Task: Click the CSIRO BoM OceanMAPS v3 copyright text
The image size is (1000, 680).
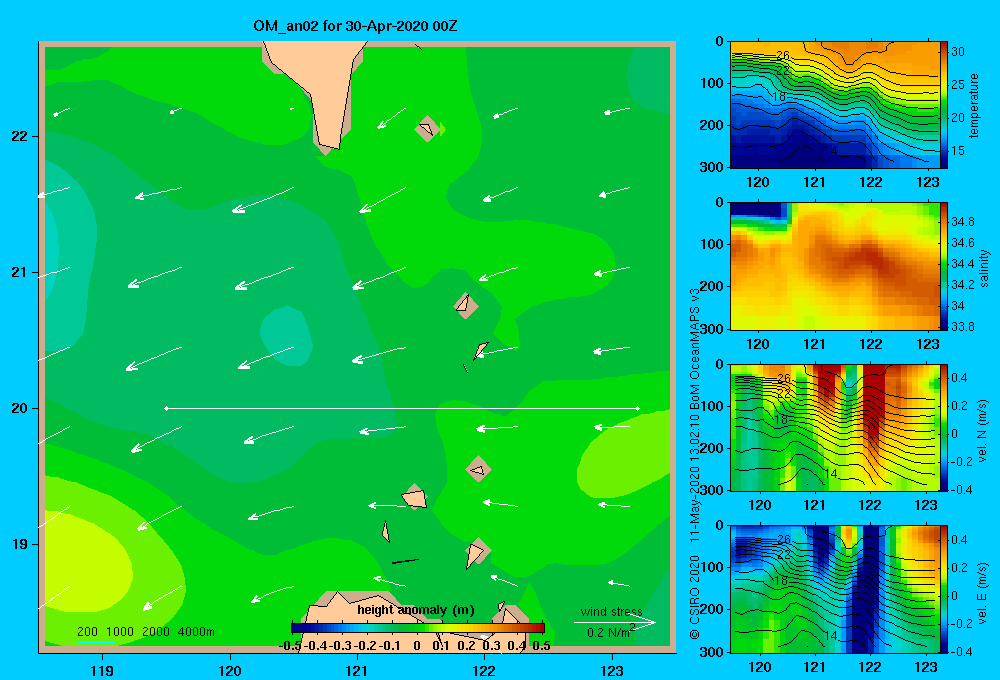Action: coord(695,462)
